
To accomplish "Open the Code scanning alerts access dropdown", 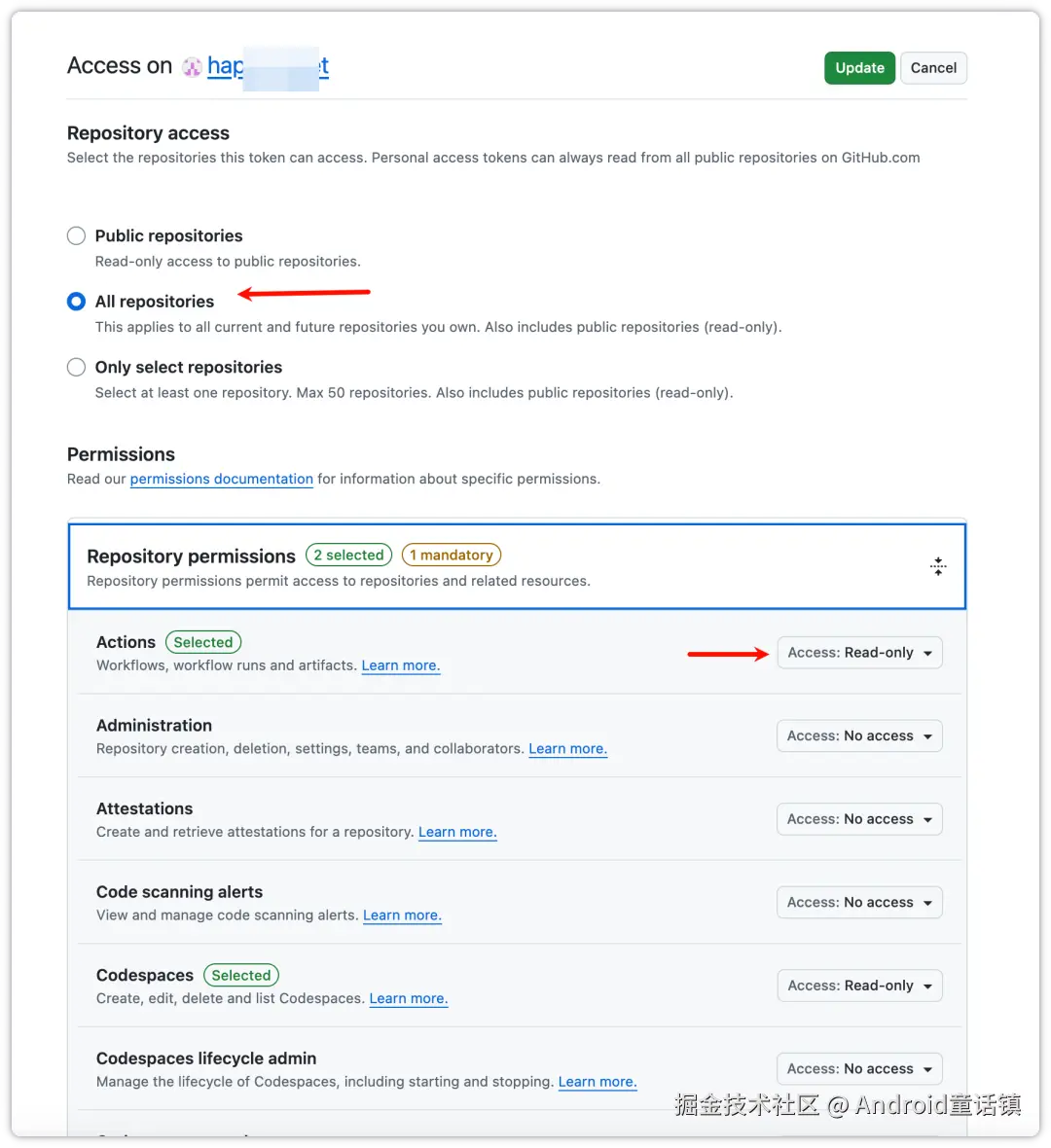I will pyautogui.click(x=858, y=902).
